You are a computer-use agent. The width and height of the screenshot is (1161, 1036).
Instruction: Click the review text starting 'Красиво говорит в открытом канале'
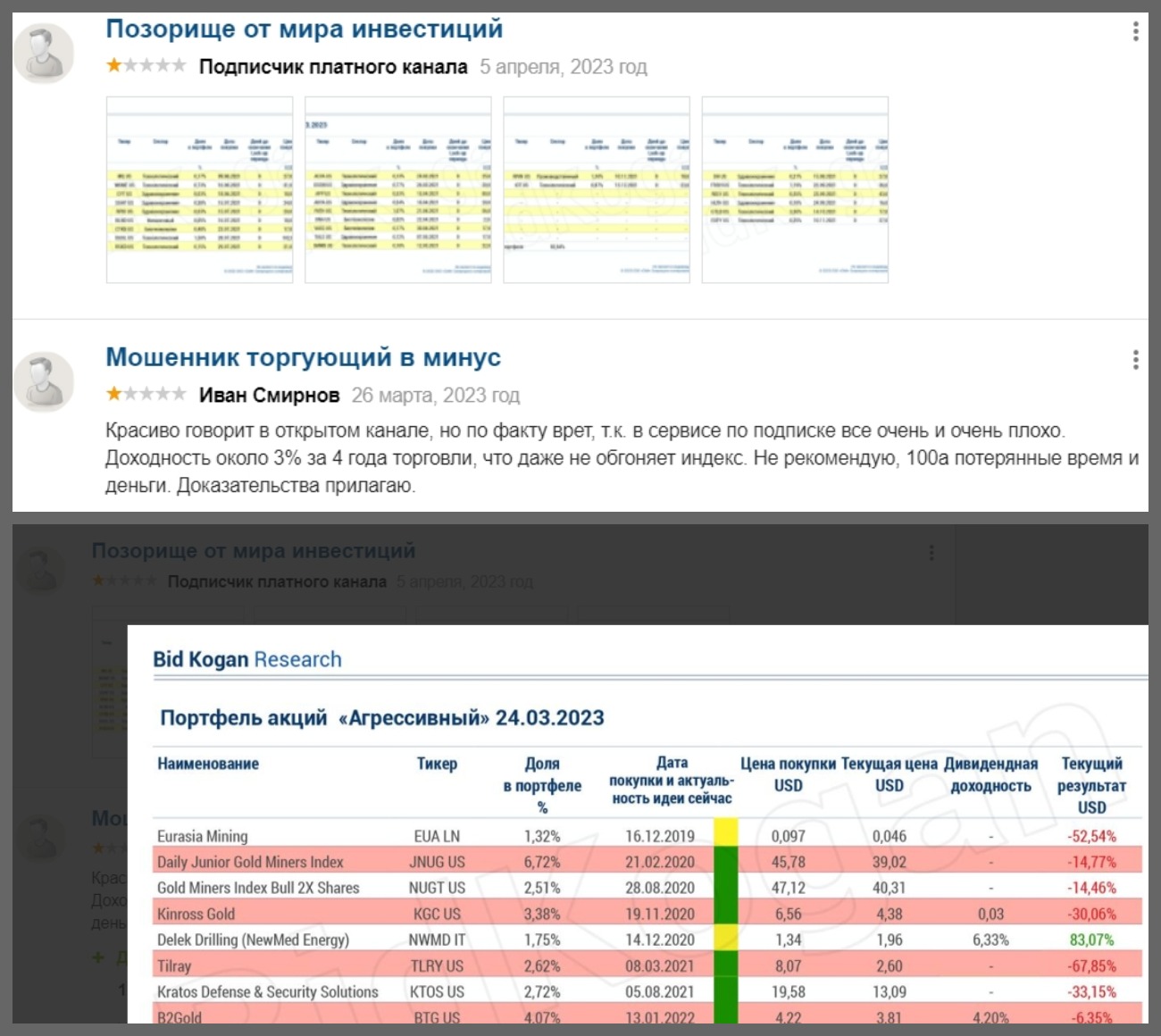pos(622,458)
